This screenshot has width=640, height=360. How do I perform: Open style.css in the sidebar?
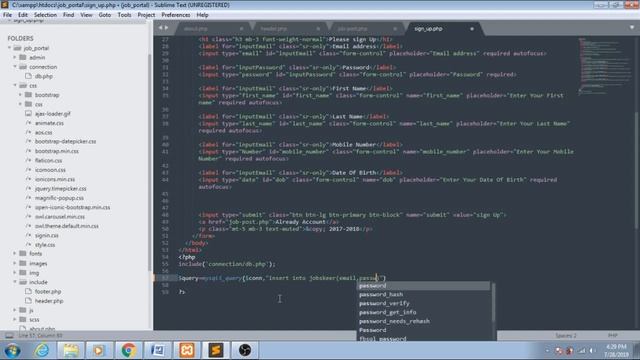(x=45, y=245)
